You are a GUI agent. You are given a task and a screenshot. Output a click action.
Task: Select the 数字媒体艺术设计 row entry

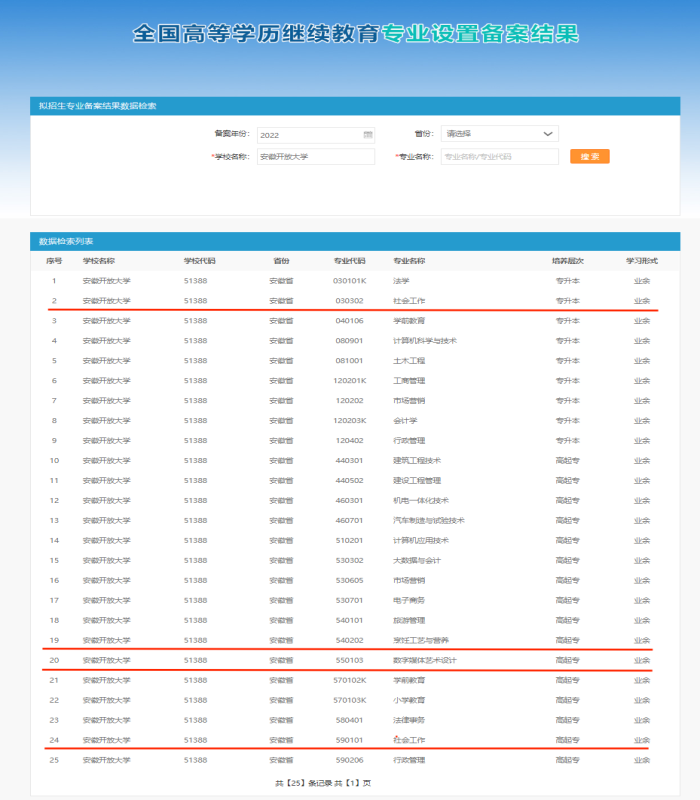(424, 660)
